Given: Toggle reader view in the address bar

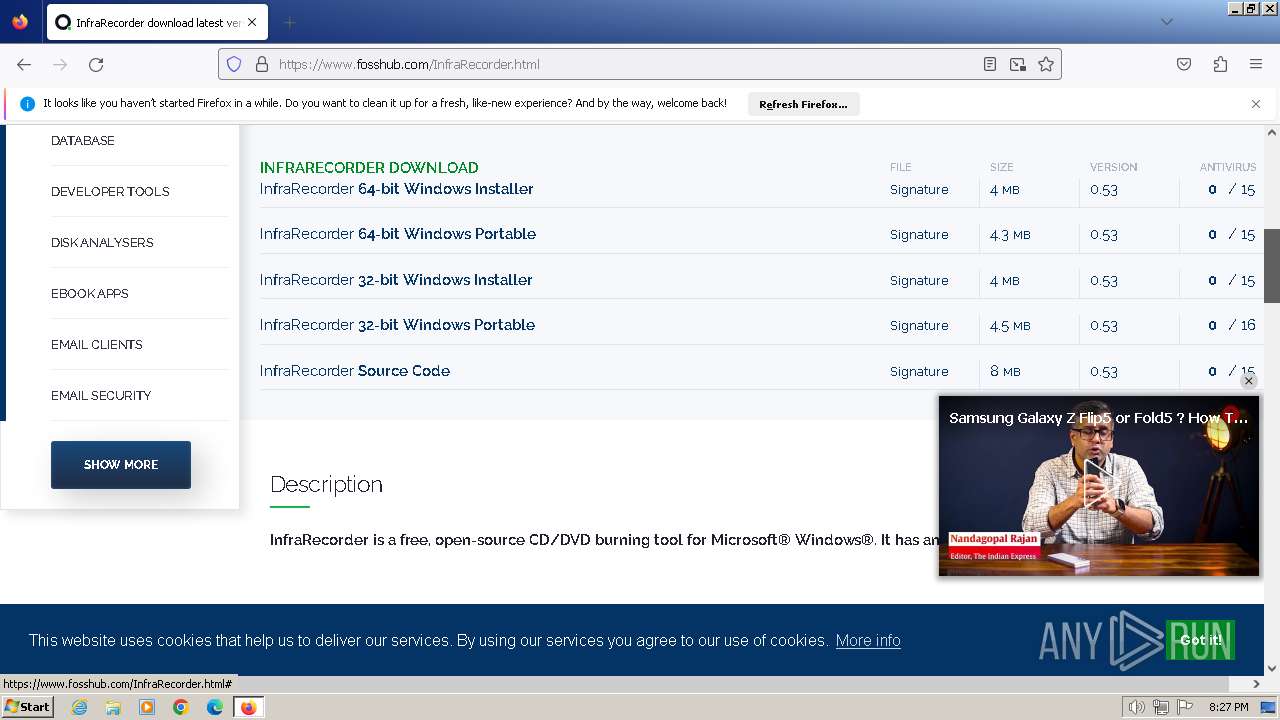Looking at the screenshot, I should tap(990, 64).
